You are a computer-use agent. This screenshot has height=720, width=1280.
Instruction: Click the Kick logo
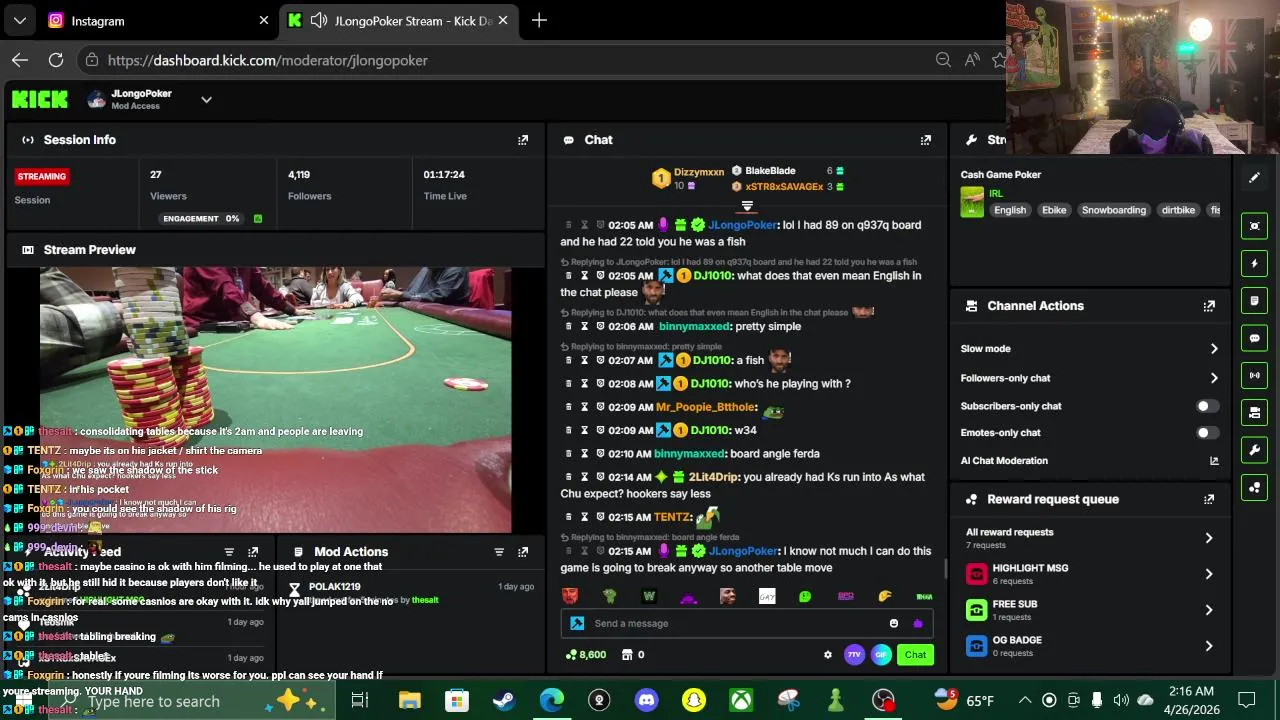pyautogui.click(x=40, y=99)
